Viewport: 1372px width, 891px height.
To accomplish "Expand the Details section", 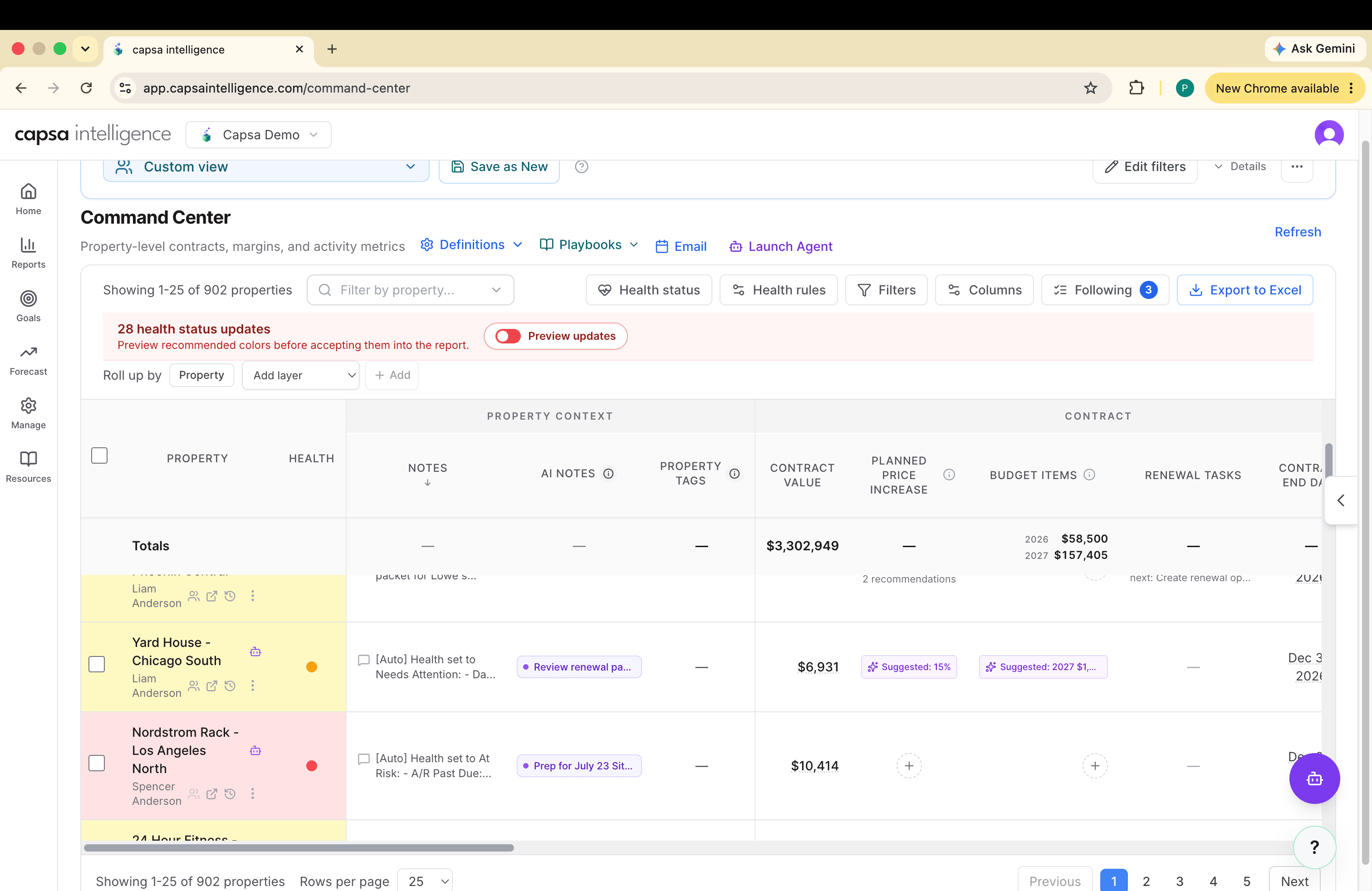I will [x=1240, y=166].
